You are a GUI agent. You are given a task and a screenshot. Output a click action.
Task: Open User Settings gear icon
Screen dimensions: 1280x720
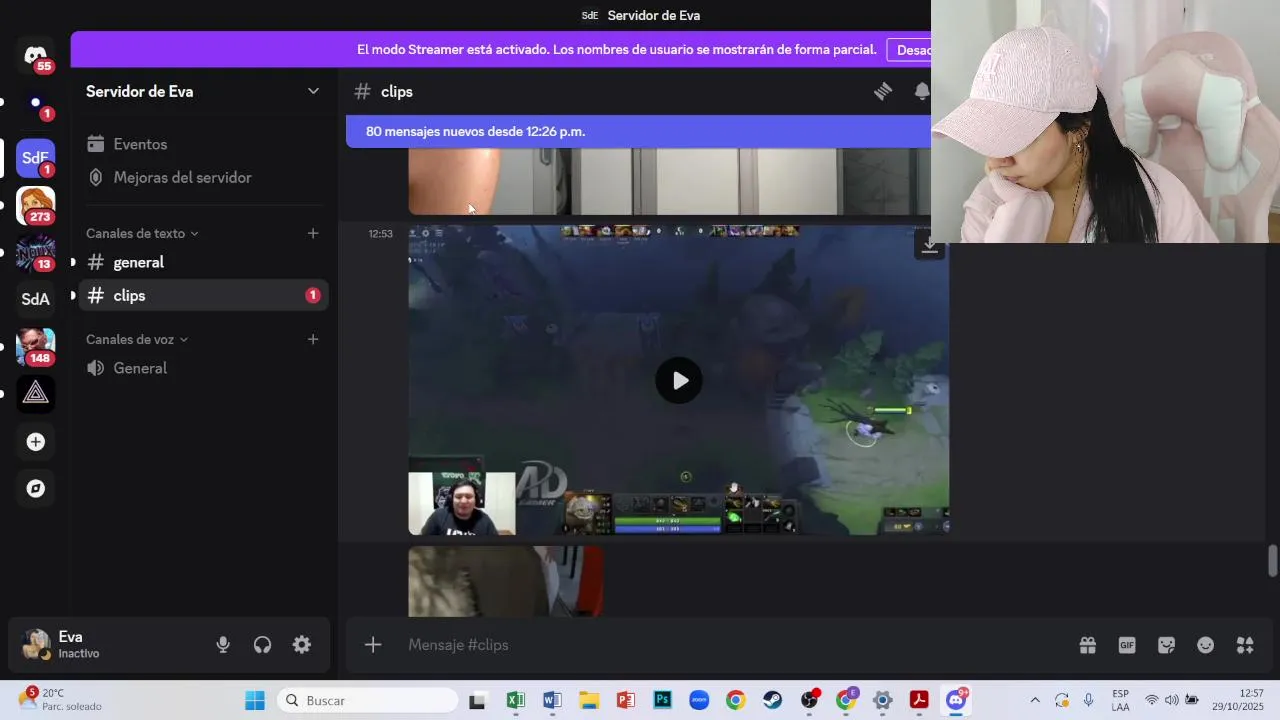302,645
